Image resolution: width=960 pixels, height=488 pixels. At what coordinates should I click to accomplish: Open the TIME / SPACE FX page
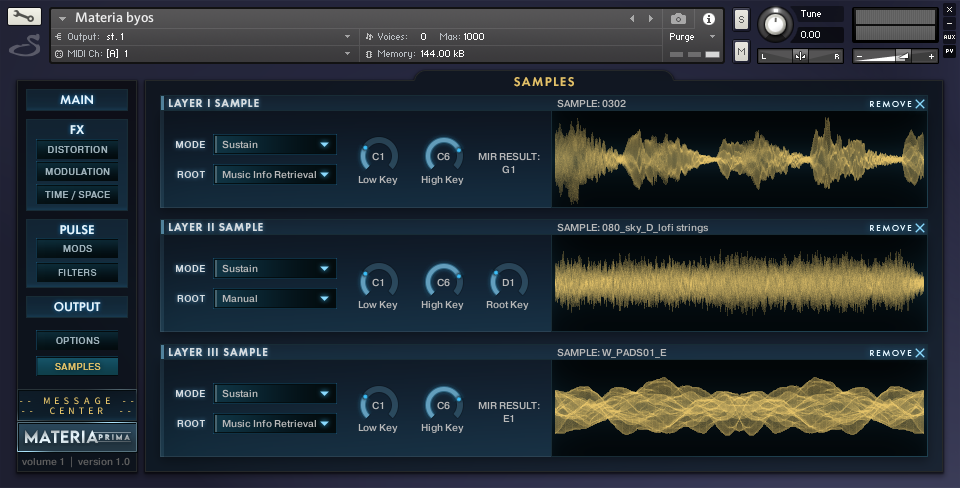pos(77,195)
